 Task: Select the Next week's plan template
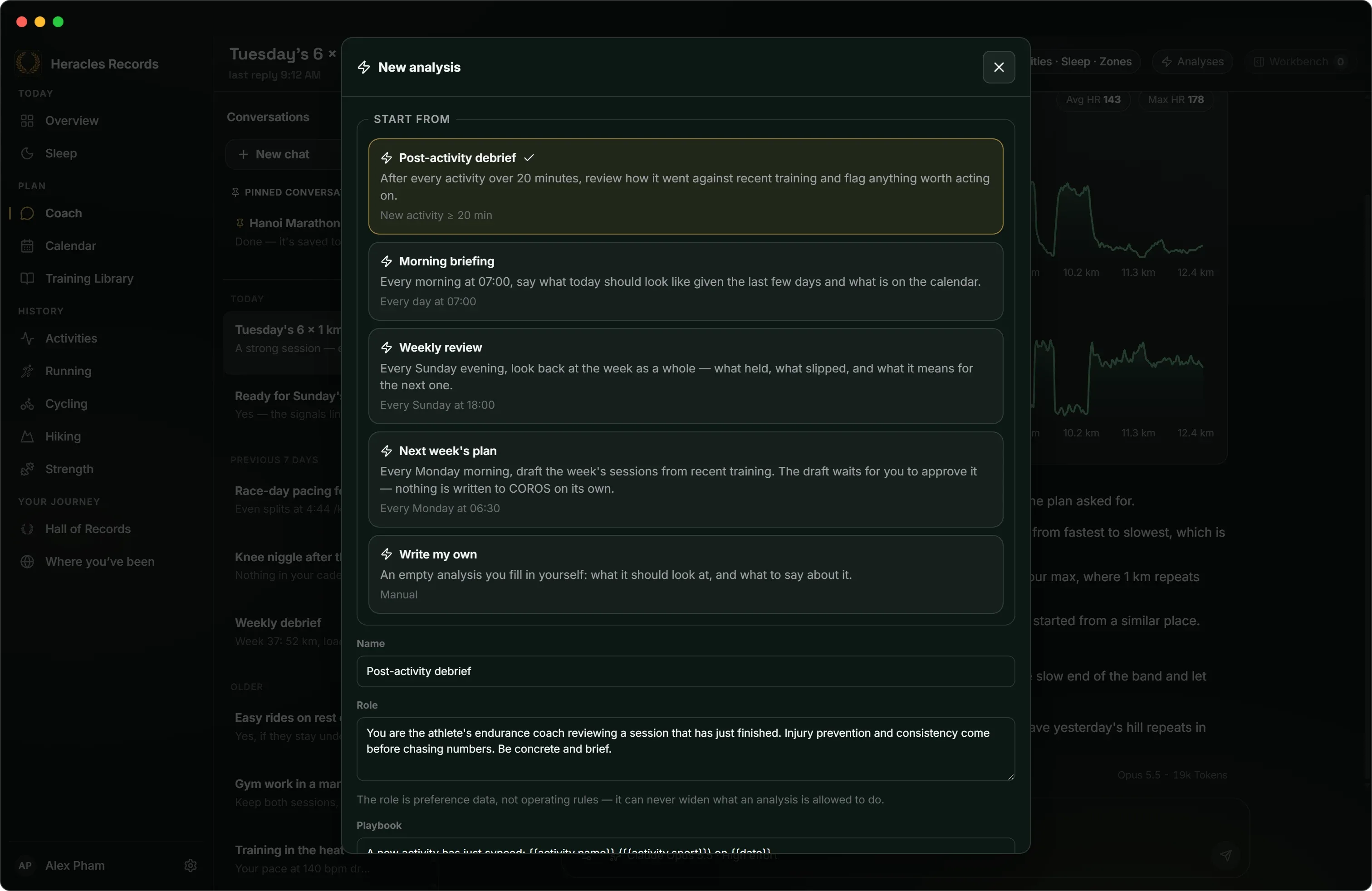[686, 480]
